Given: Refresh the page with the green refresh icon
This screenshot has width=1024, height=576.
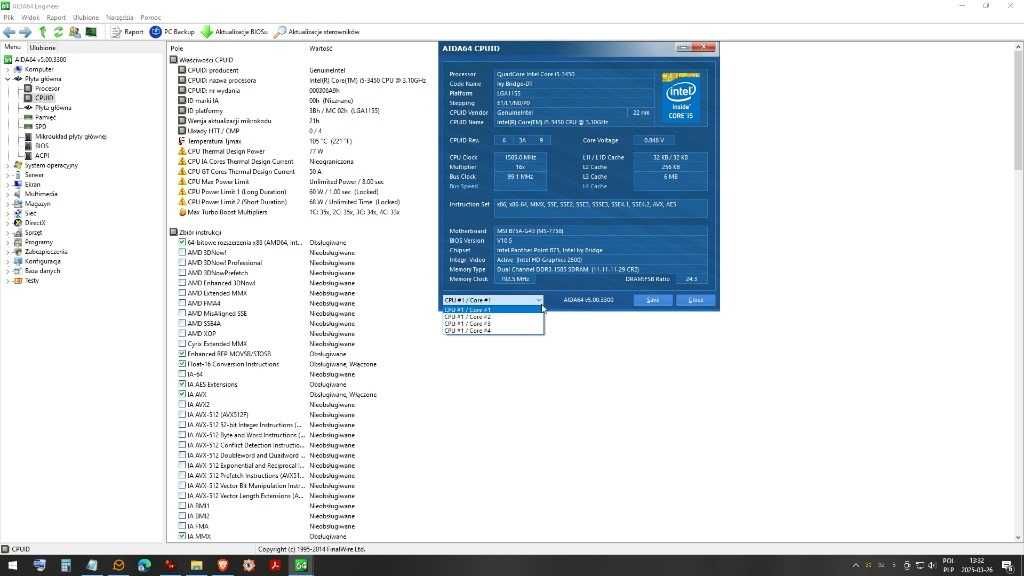Looking at the screenshot, I should click(58, 32).
